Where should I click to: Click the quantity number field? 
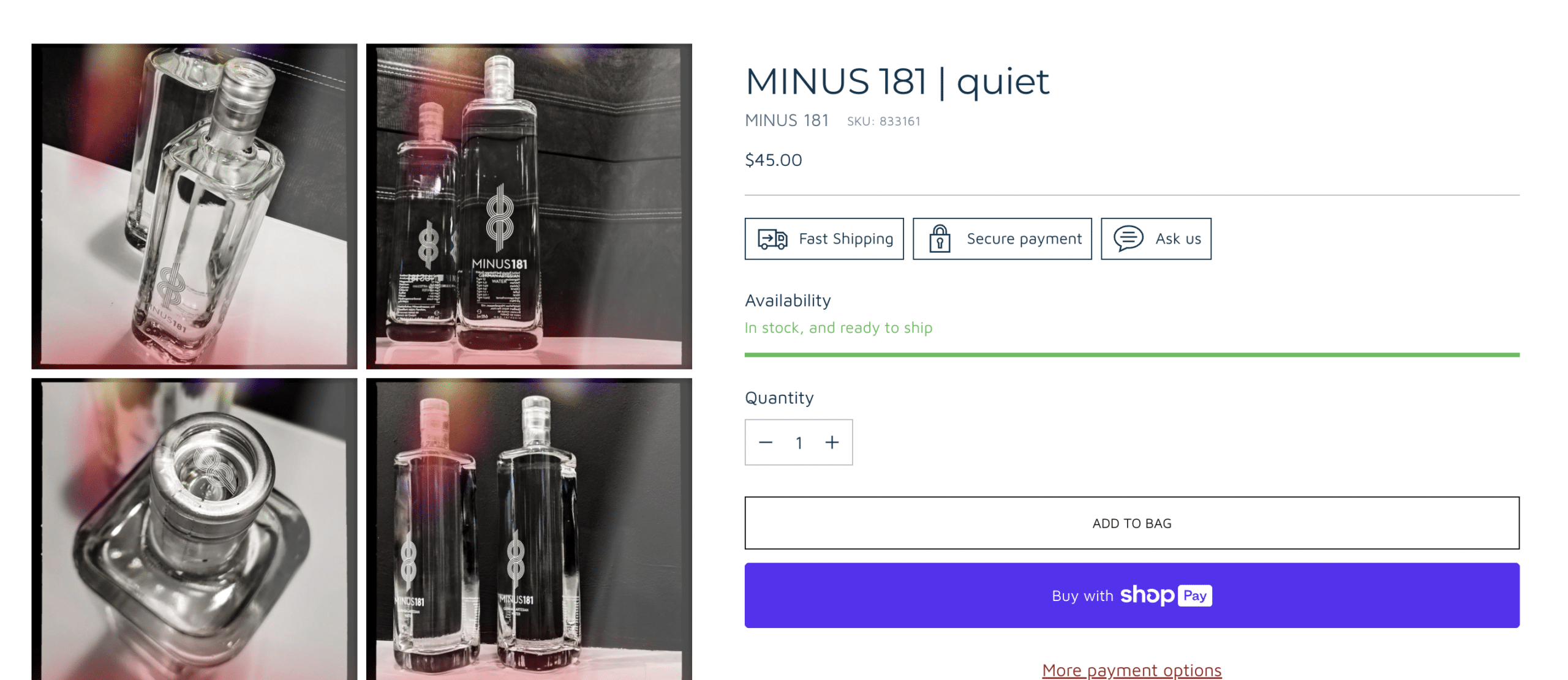(x=799, y=443)
